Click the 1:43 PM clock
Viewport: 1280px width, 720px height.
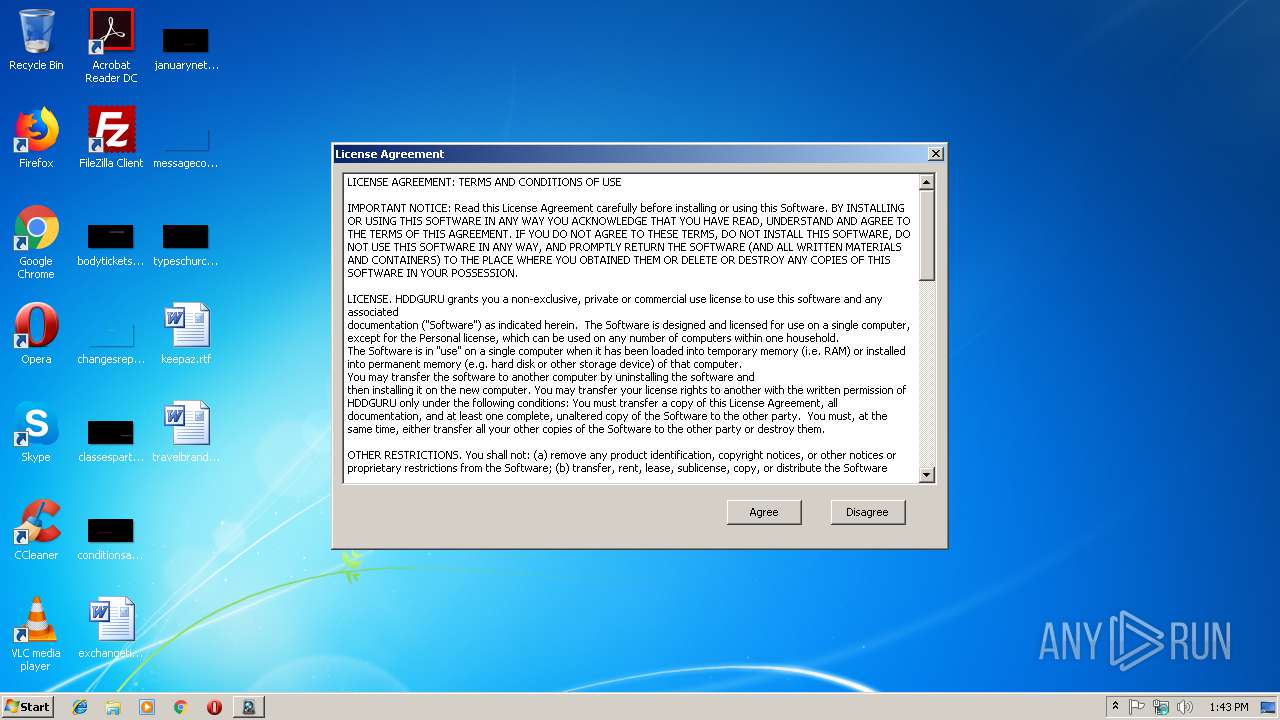(1228, 707)
